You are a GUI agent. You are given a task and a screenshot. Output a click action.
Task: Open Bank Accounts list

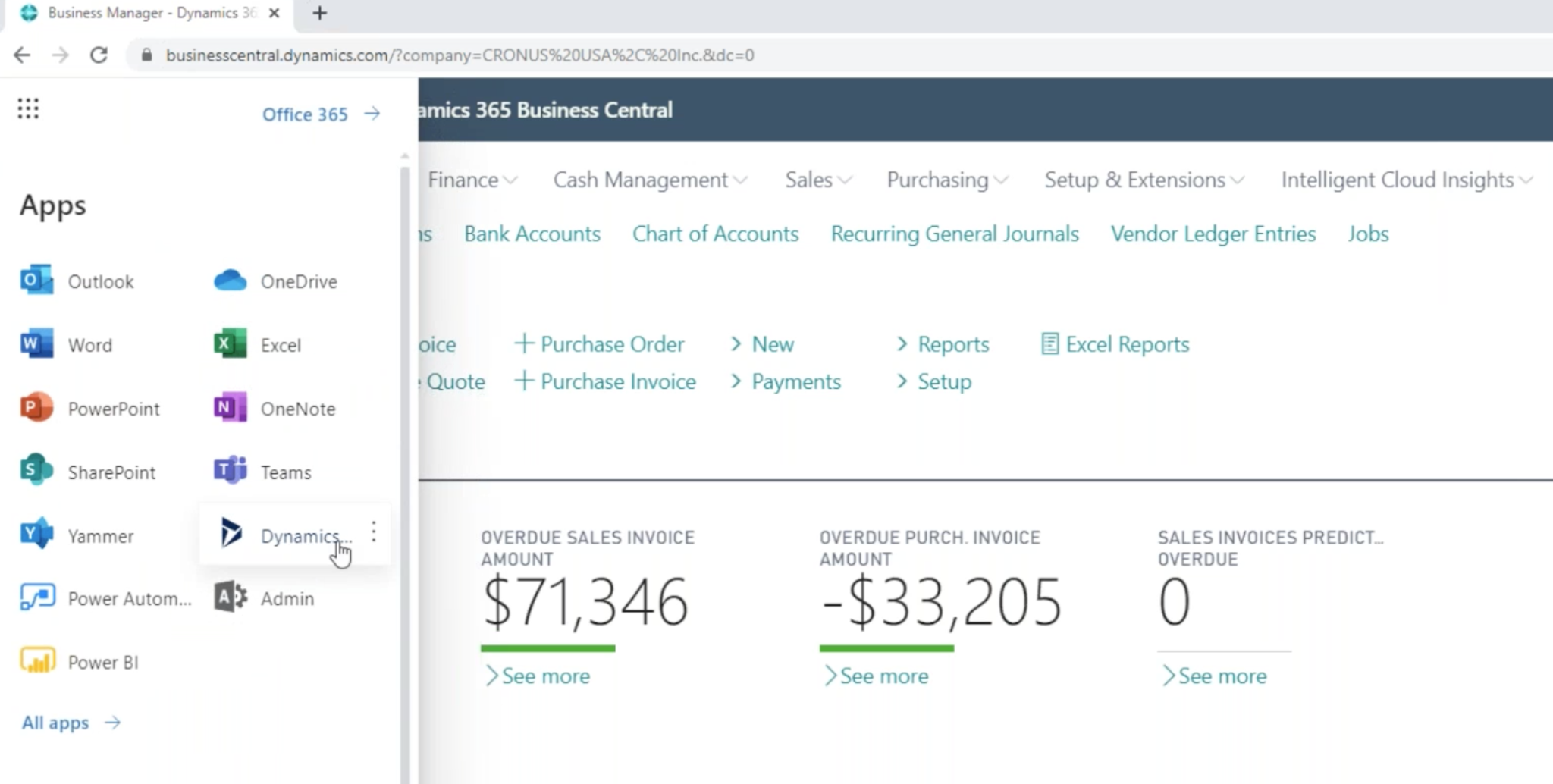point(532,234)
